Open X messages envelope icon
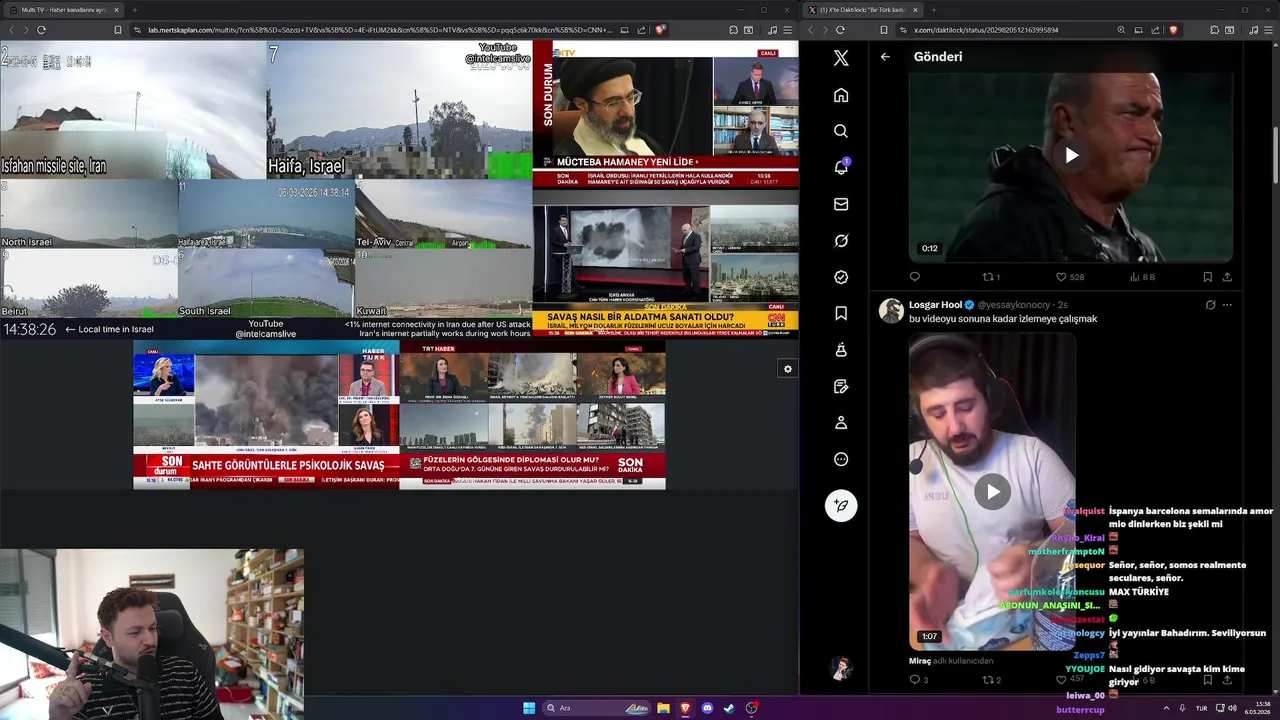Screen dimensions: 1280x720 [841, 204]
